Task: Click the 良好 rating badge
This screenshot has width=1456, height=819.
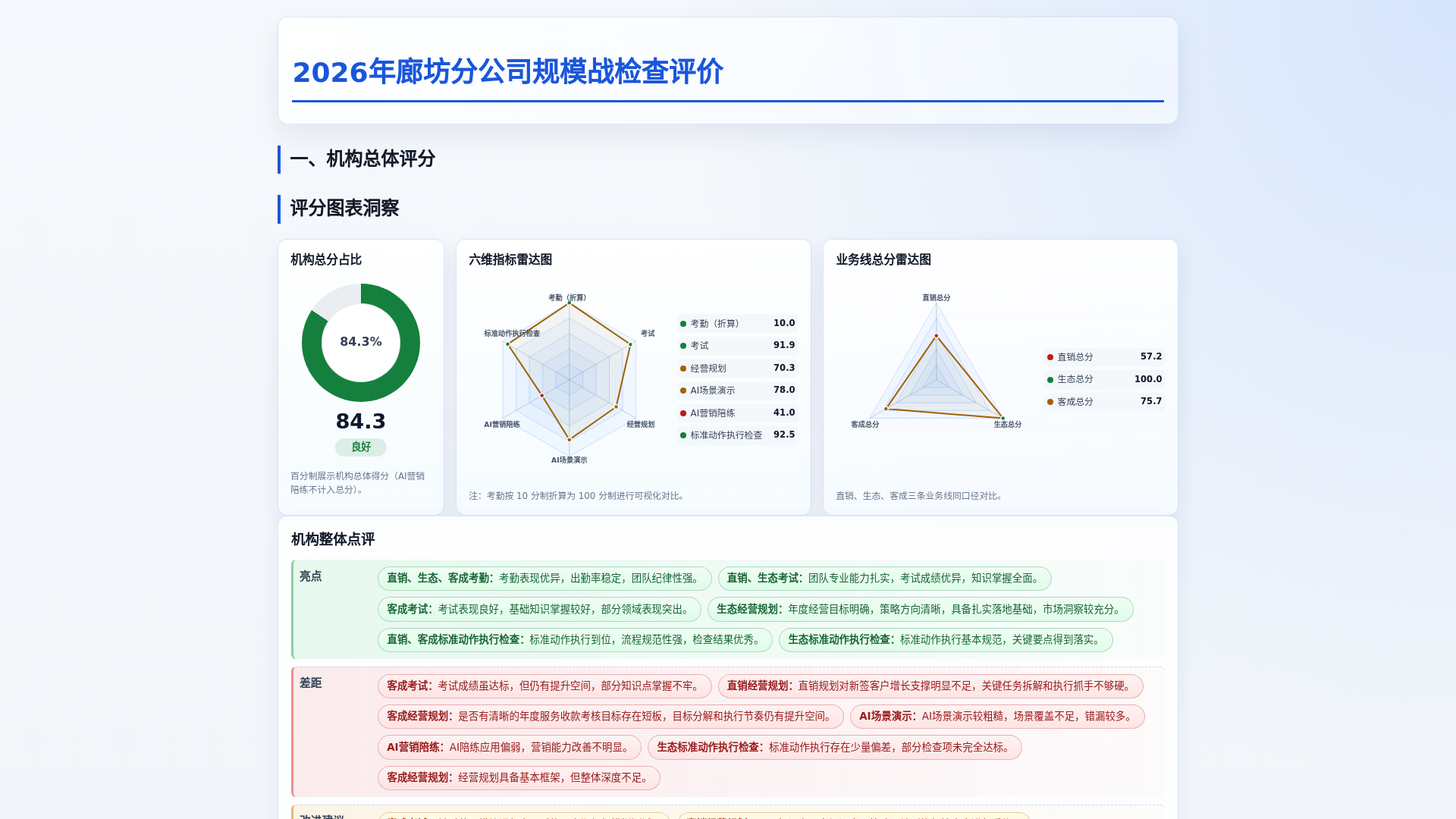Action: [x=361, y=447]
